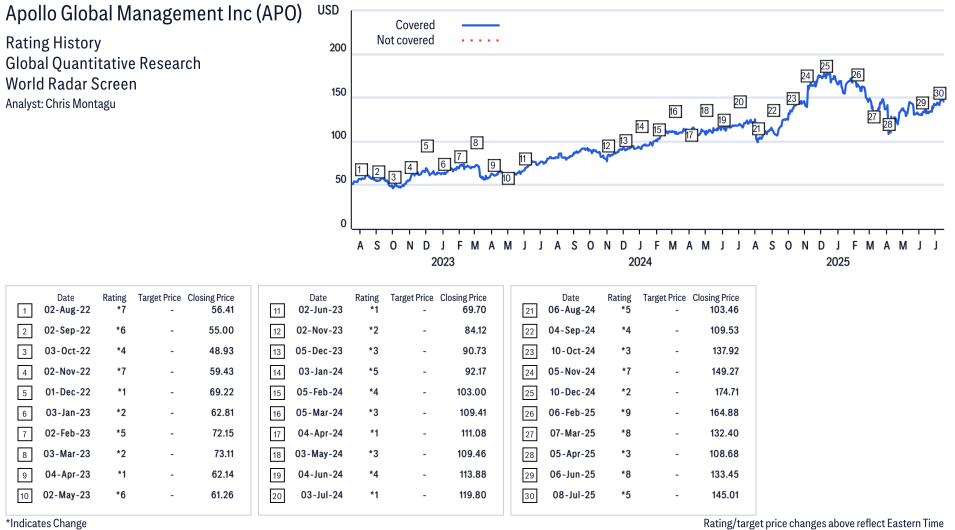
Task: Click table row number box 21
Action: 530,311
